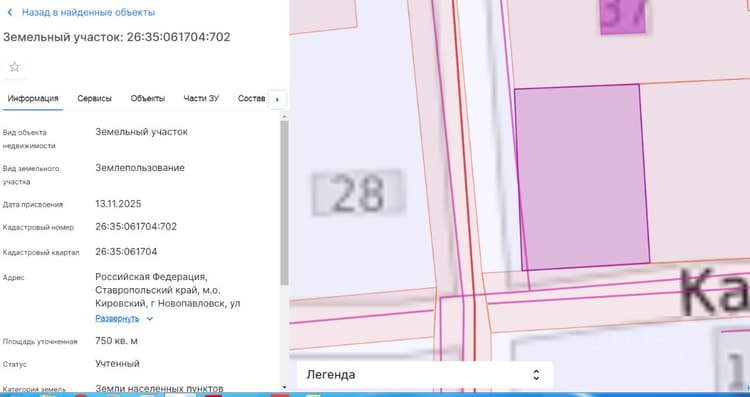The width and height of the screenshot is (750, 397).
Task: Expand the full address with Развернуть link
Action: pyautogui.click(x=117, y=319)
